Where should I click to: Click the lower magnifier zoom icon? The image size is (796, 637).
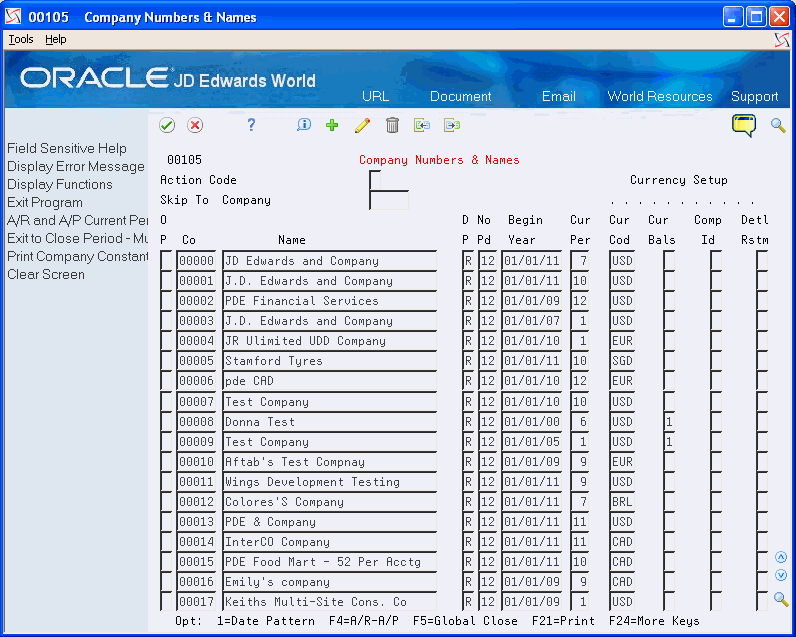coord(781,599)
